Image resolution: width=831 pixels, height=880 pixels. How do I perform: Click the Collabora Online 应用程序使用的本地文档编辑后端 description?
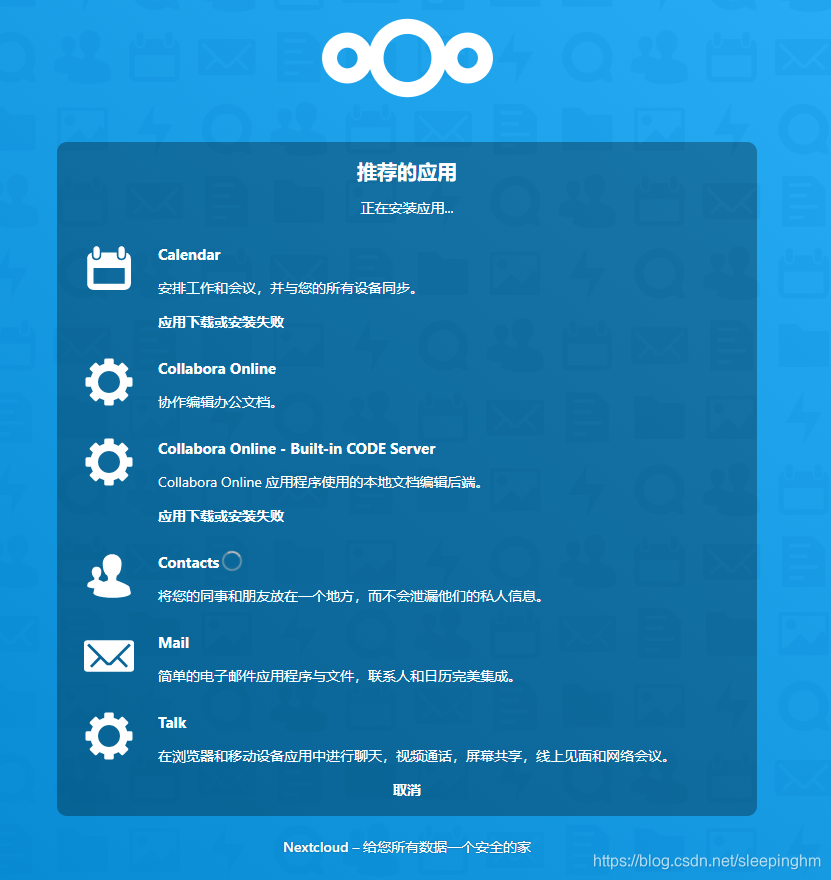click(320, 483)
